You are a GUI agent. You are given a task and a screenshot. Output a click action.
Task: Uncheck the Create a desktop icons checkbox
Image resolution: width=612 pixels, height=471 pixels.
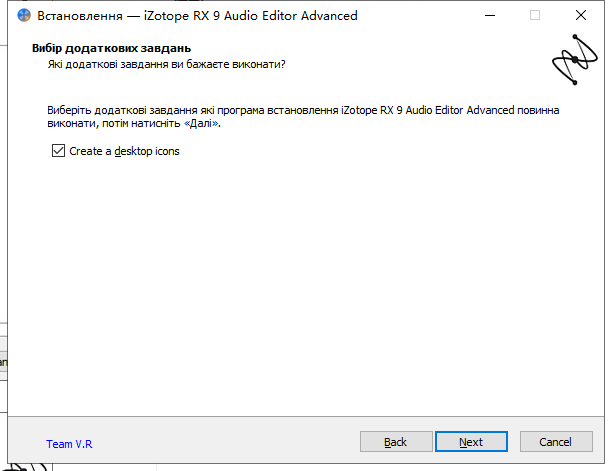click(57, 151)
